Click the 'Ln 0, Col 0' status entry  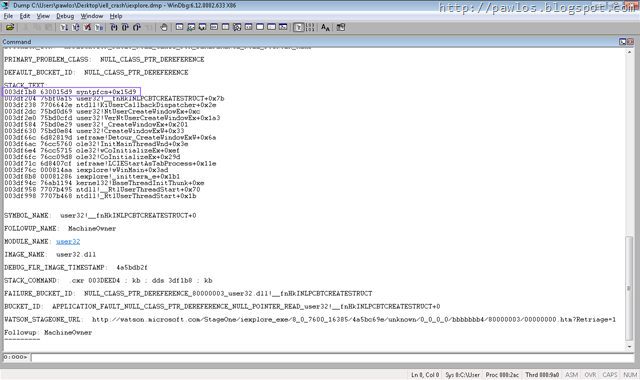[x=425, y=375]
